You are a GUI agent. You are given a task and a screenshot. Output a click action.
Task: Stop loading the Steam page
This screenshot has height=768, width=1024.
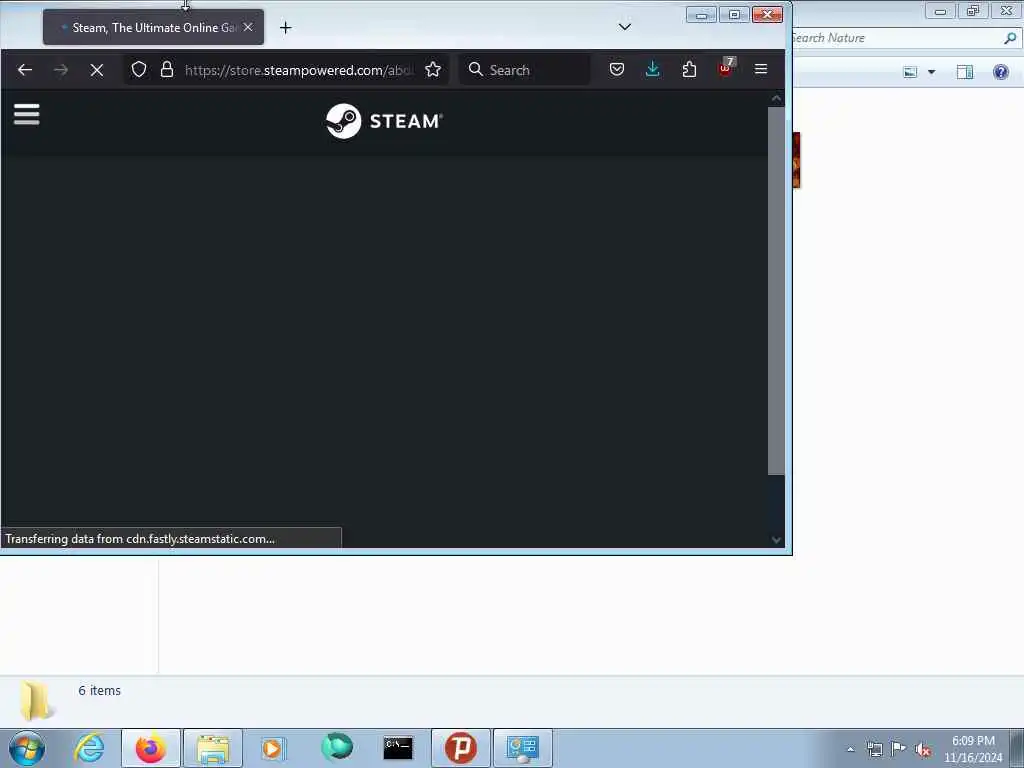97,70
